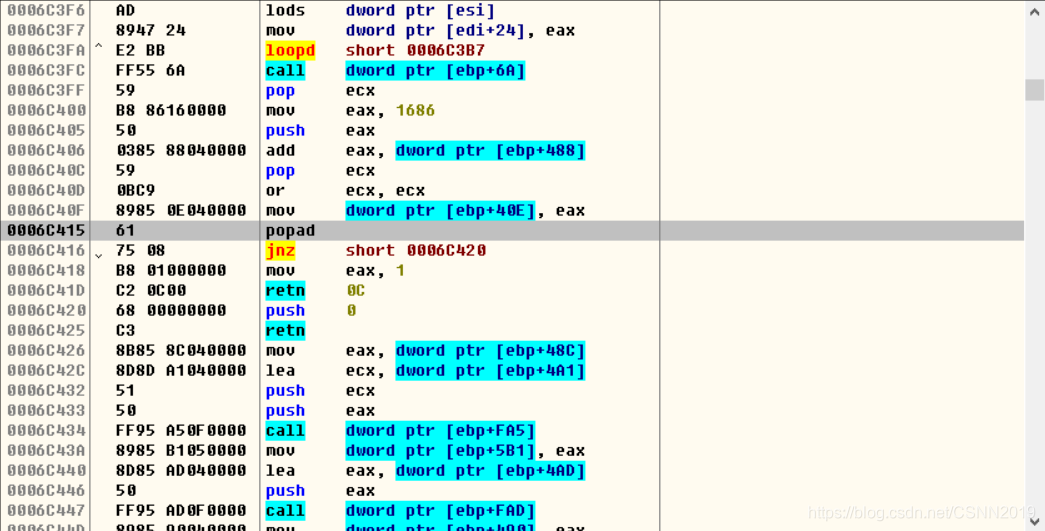The image size is (1045, 531).
Task: Click operand dword ptr [ebp+4AD]
Action: coord(491,470)
